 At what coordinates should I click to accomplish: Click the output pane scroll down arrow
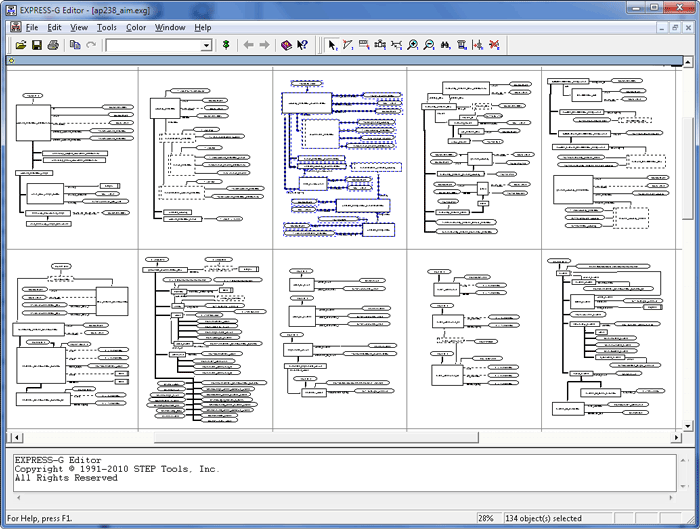(x=683, y=487)
